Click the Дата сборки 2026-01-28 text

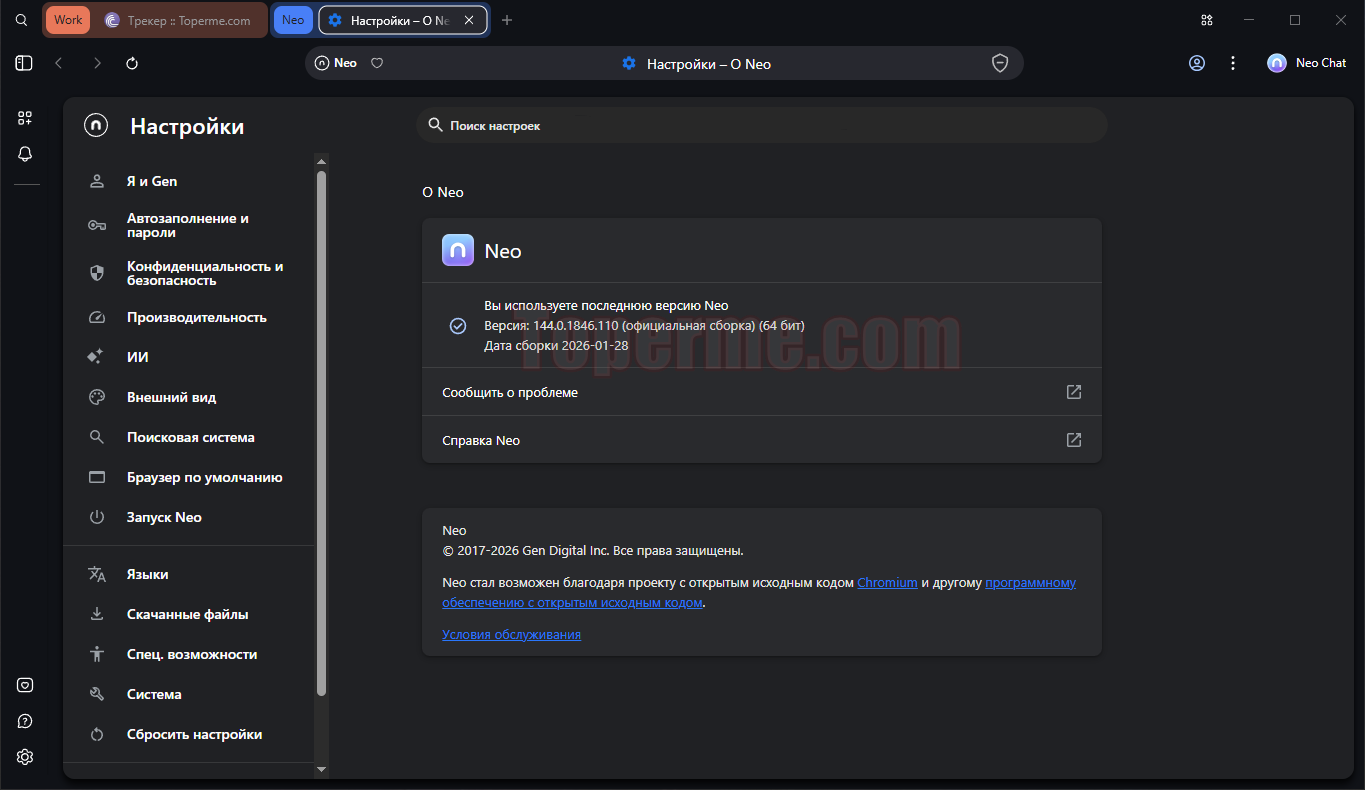[x=556, y=345]
